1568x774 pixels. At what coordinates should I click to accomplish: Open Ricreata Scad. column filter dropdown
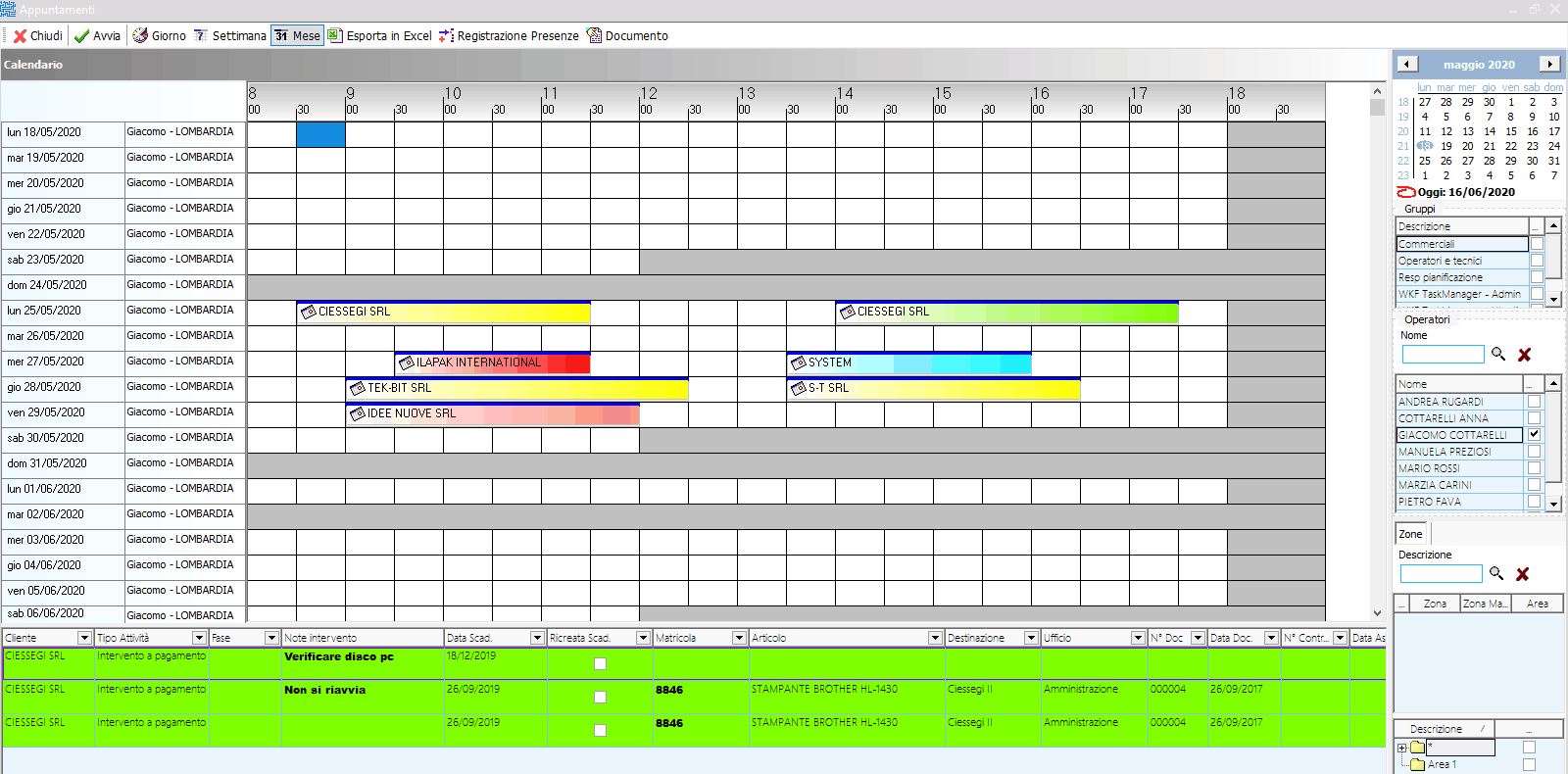click(643, 638)
